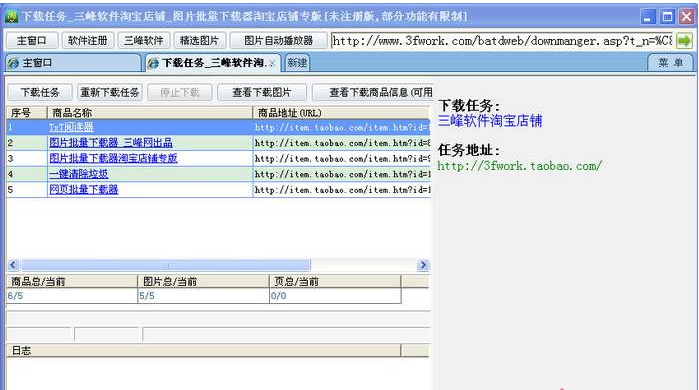The width and height of the screenshot is (699, 390).
Task: Open the 三峰软件淘宝店铺 task link
Action: pos(489,121)
